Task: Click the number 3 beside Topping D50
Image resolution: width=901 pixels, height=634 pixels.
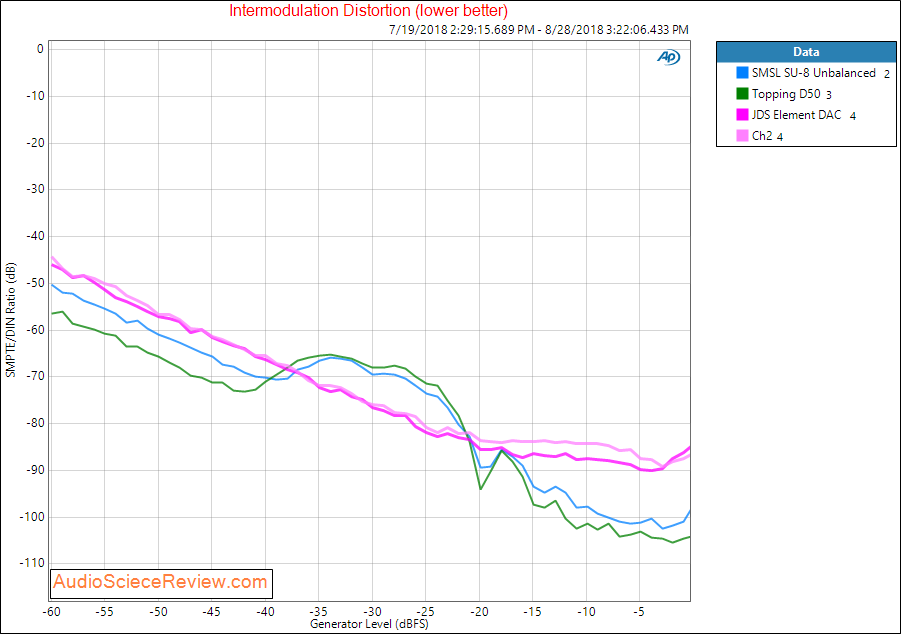Action: tap(829, 95)
